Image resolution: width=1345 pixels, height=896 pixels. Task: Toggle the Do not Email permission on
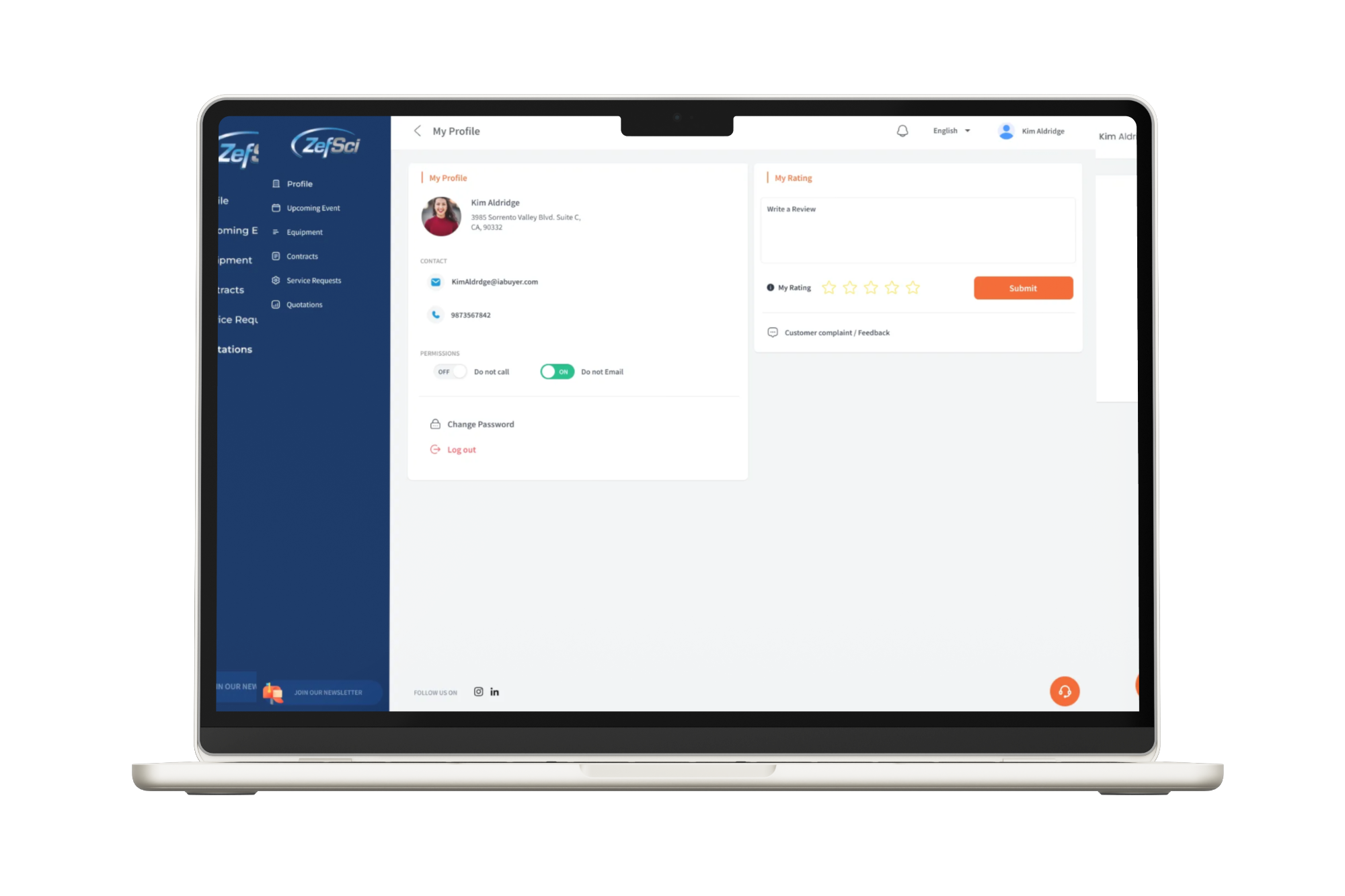[557, 371]
